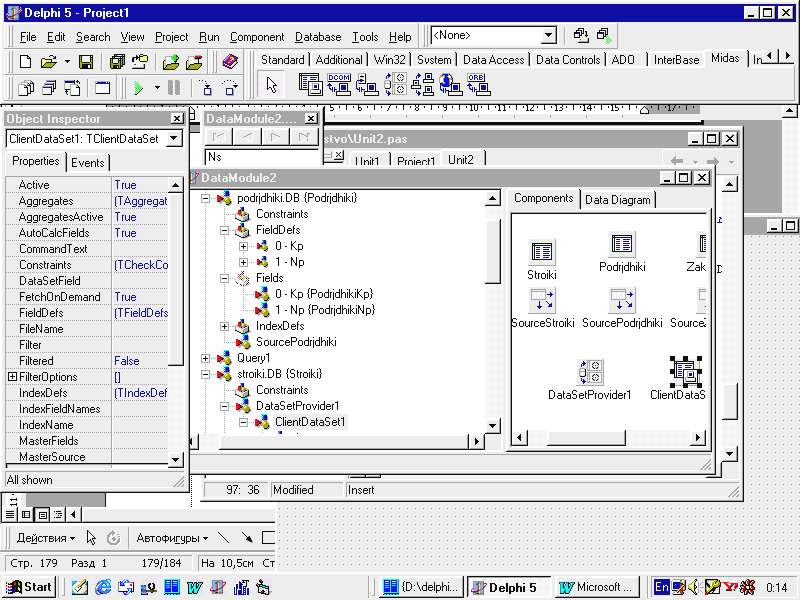800x600 pixels.
Task: Click the Run green arrow icon
Action: tap(138, 88)
